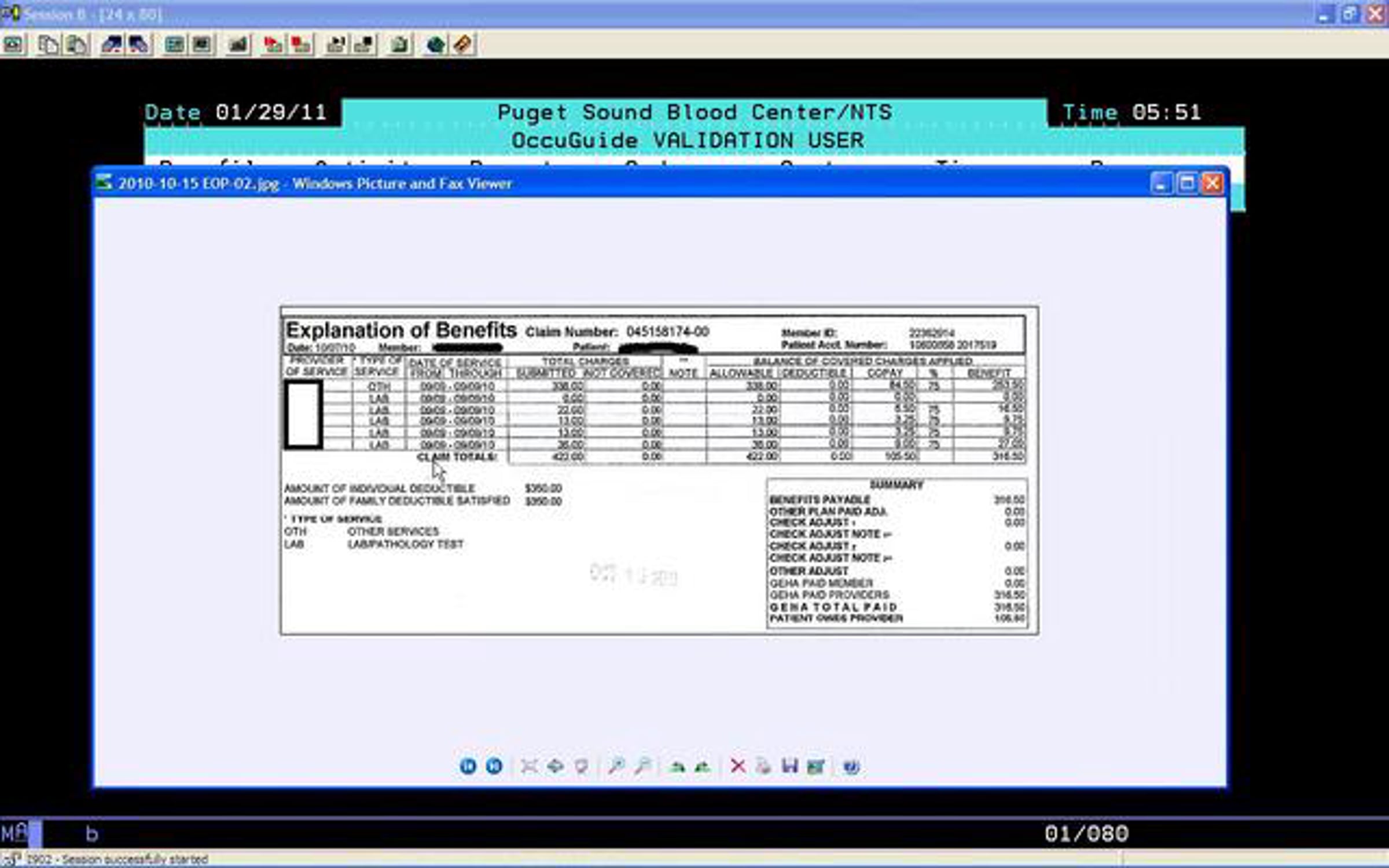This screenshot has width=1389, height=868.
Task: Click the 'SUMMARY' box heading
Action: [x=896, y=485]
